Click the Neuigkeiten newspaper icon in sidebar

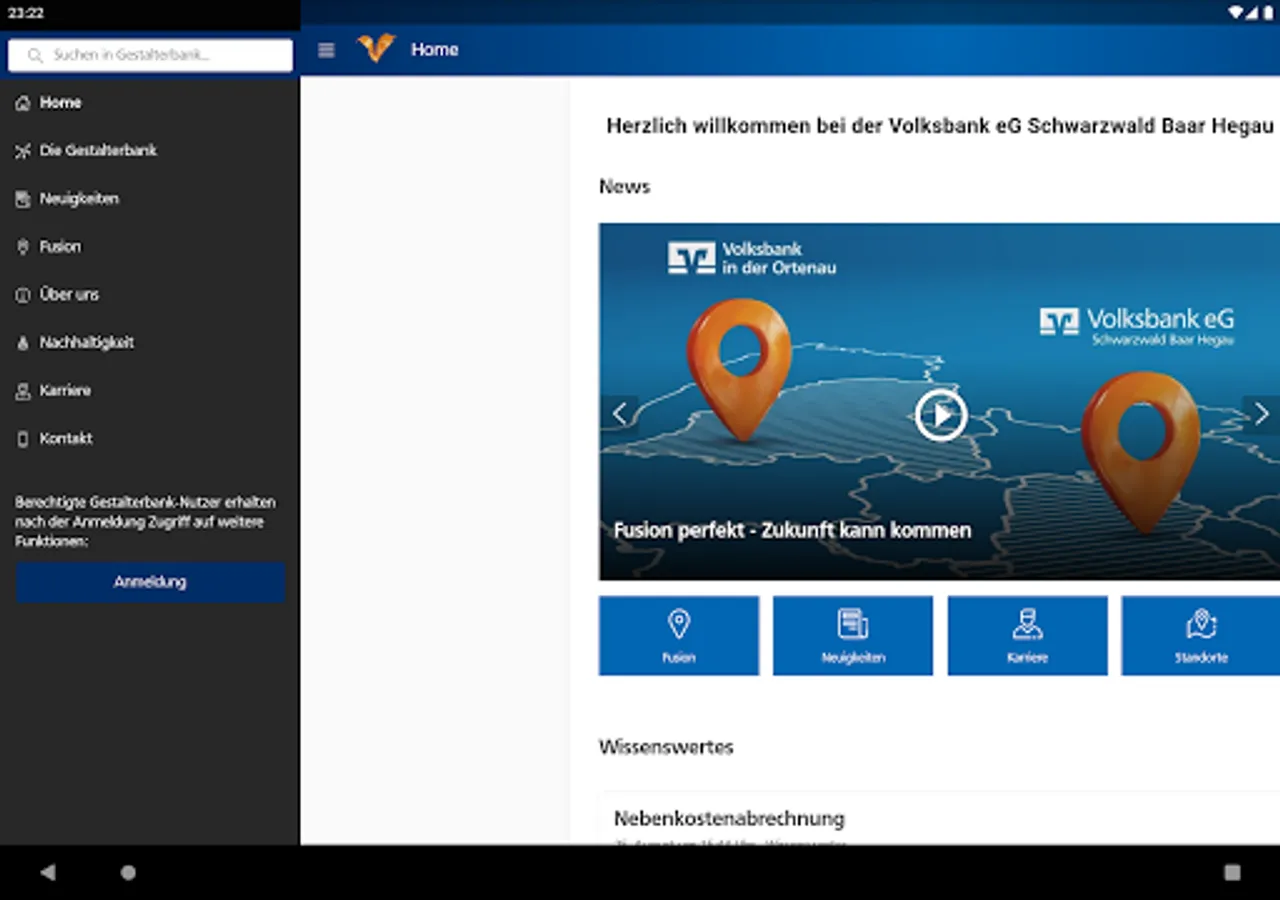pyautogui.click(x=23, y=199)
